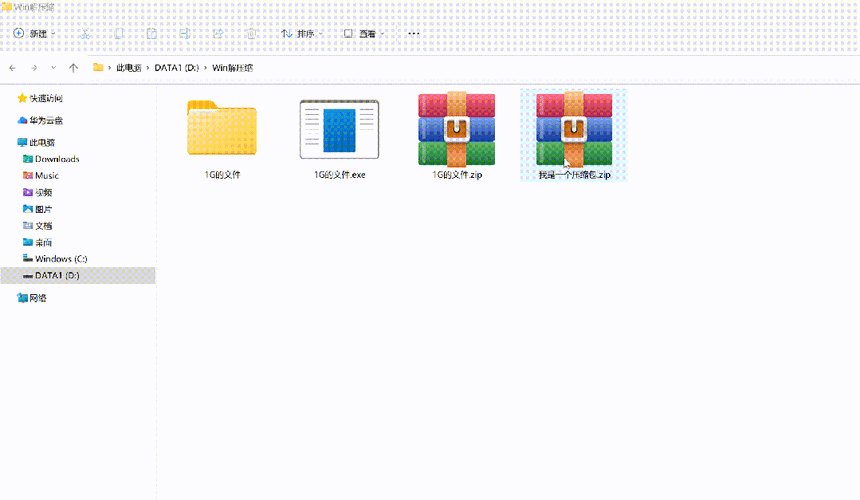Expand breadcrumb chevron after 此电脑
The height and width of the screenshot is (500, 860).
(x=148, y=68)
